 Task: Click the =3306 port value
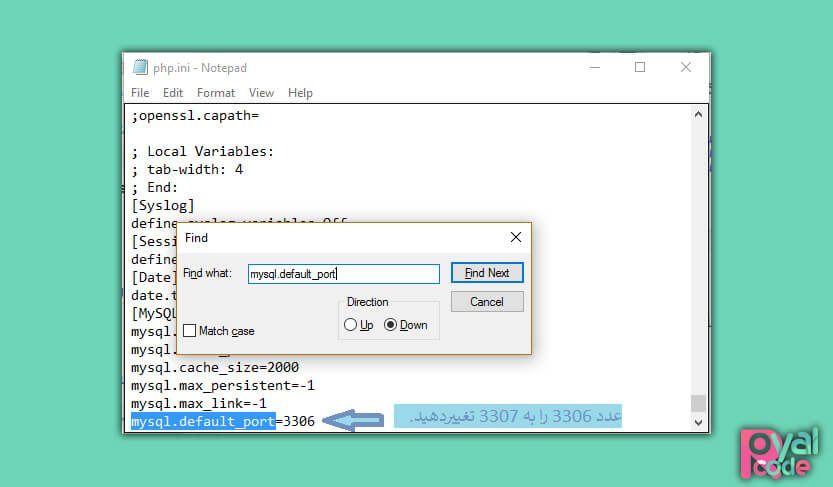(295, 421)
